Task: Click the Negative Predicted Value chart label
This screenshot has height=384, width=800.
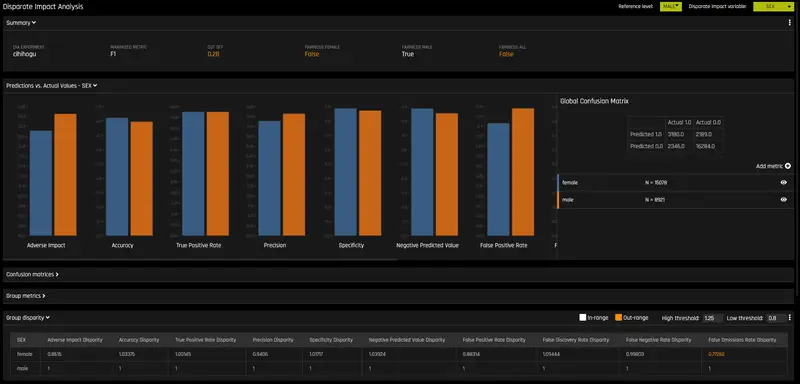Action: click(x=428, y=245)
